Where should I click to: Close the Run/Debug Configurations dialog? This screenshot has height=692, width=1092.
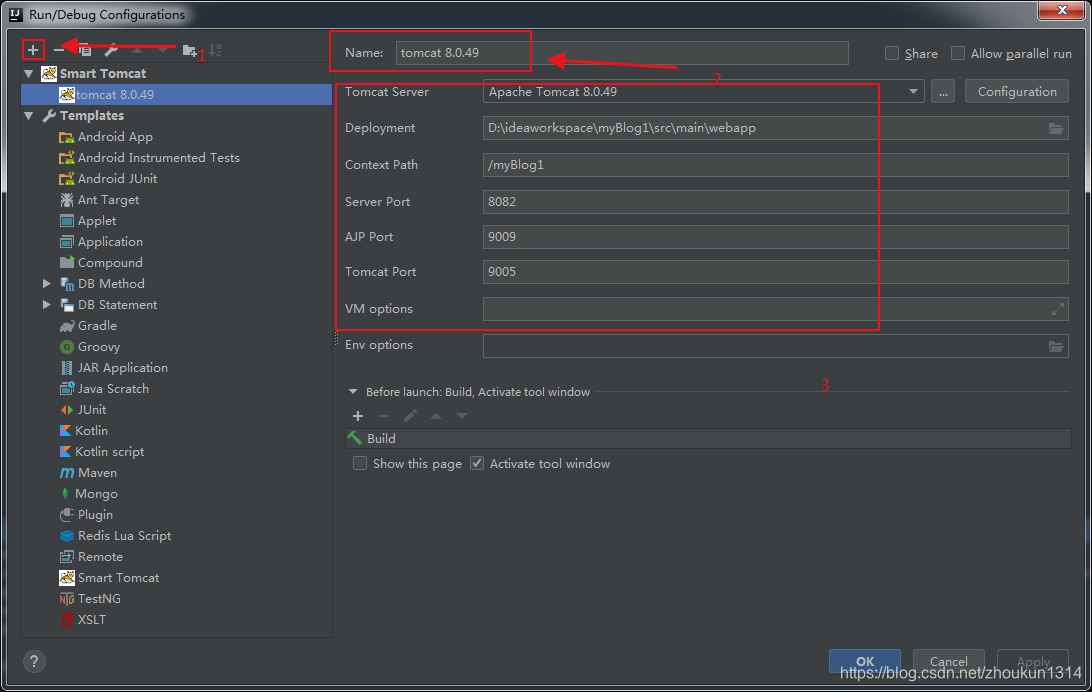tap(1062, 10)
